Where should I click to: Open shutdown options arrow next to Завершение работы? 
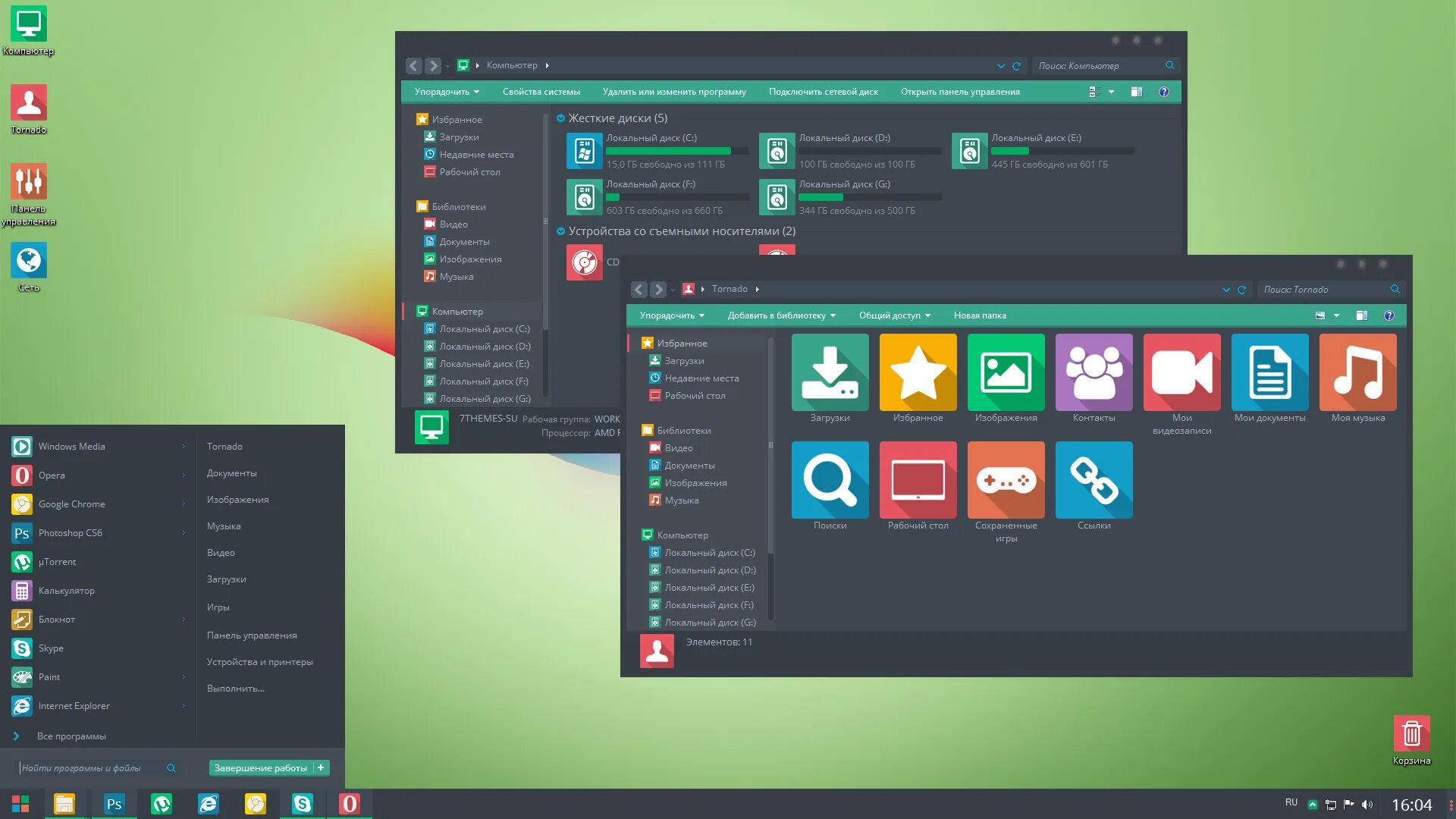tap(322, 767)
